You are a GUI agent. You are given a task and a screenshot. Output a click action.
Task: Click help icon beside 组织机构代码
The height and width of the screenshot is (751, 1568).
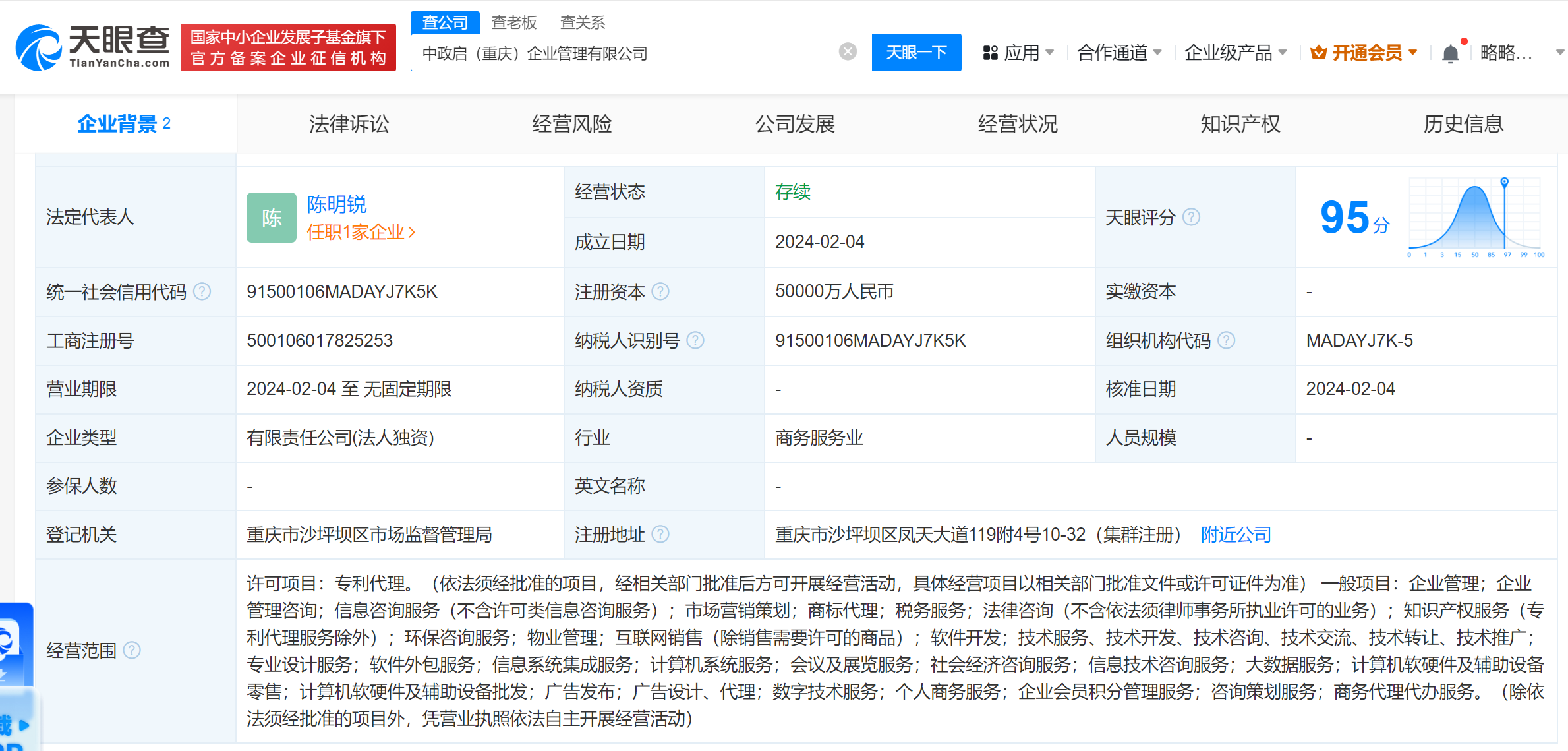[x=1226, y=340]
